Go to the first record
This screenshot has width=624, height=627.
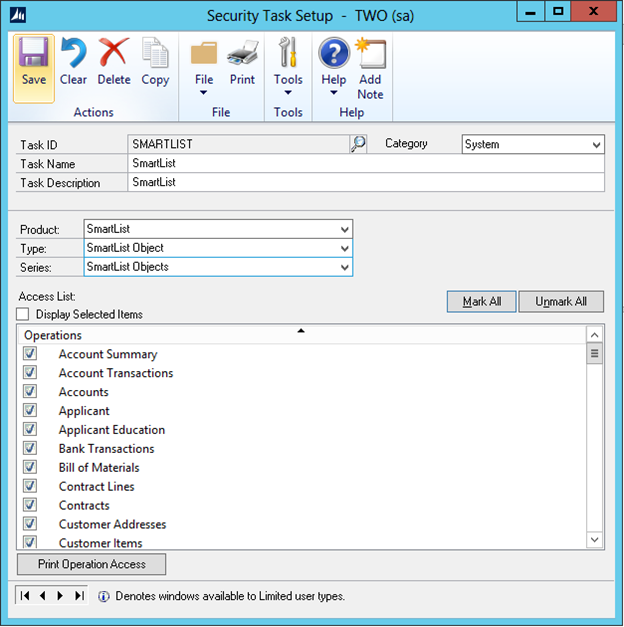pos(25,596)
